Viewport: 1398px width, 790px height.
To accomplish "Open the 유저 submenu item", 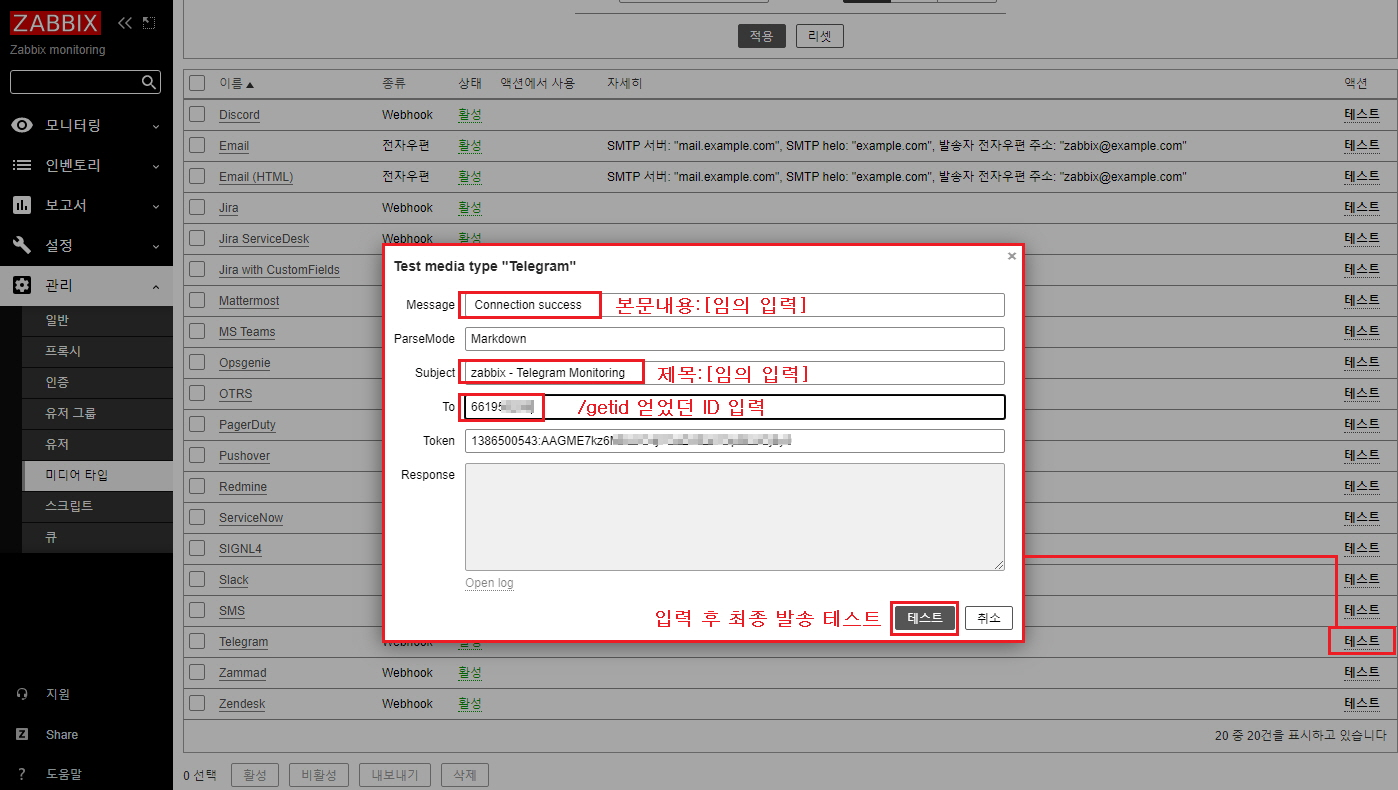I will click(x=97, y=444).
